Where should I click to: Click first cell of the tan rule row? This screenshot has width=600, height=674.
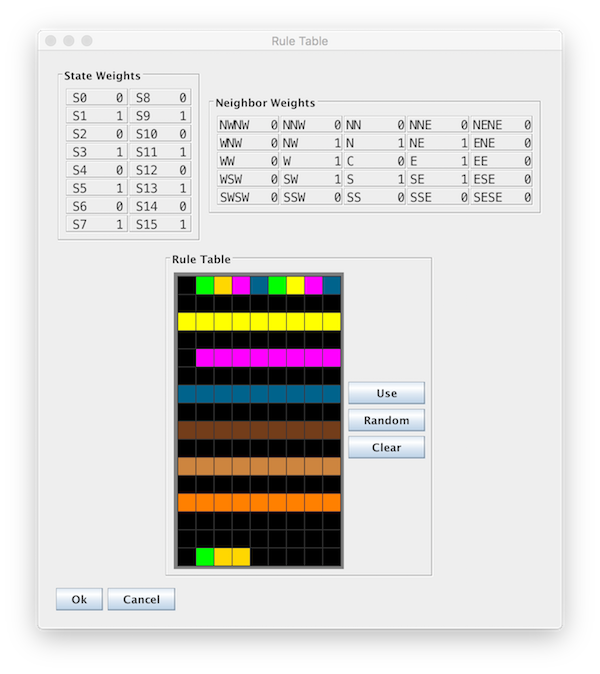(x=187, y=466)
